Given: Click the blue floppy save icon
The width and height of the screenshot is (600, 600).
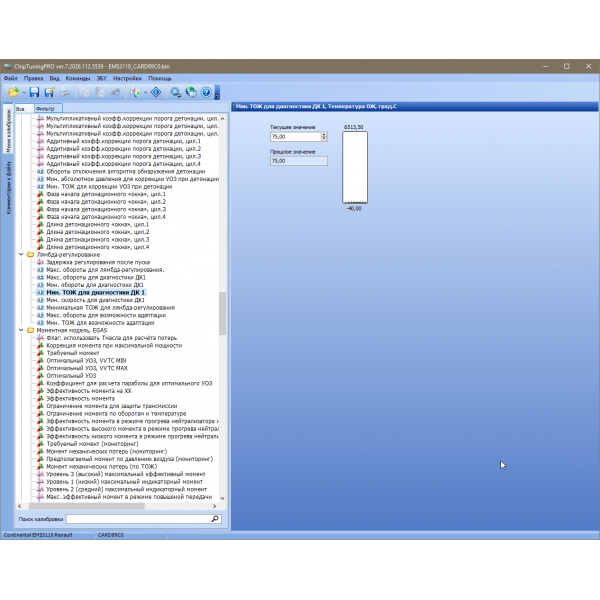Looking at the screenshot, I should 35,92.
